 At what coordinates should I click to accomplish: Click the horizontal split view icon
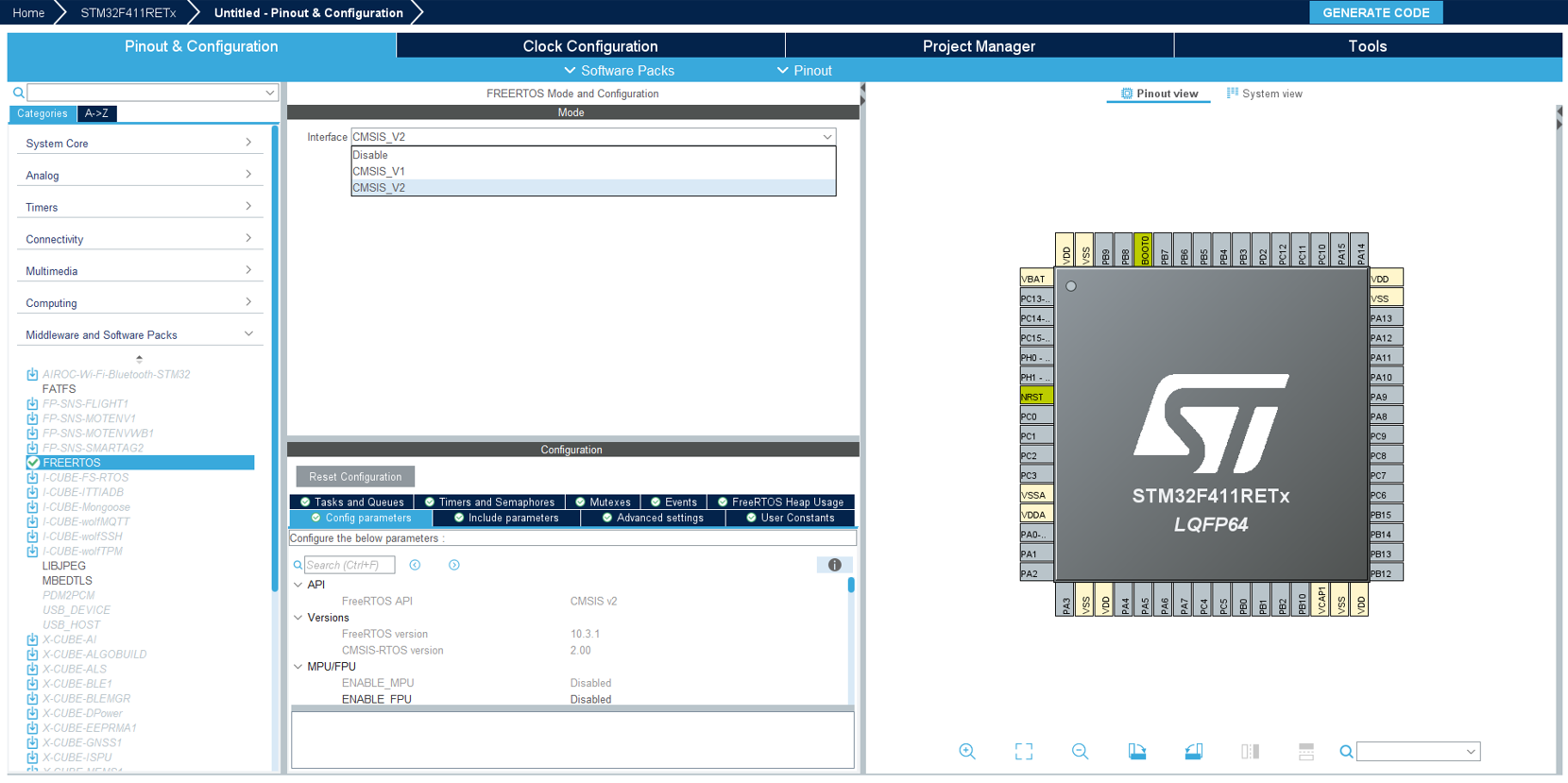point(1306,751)
